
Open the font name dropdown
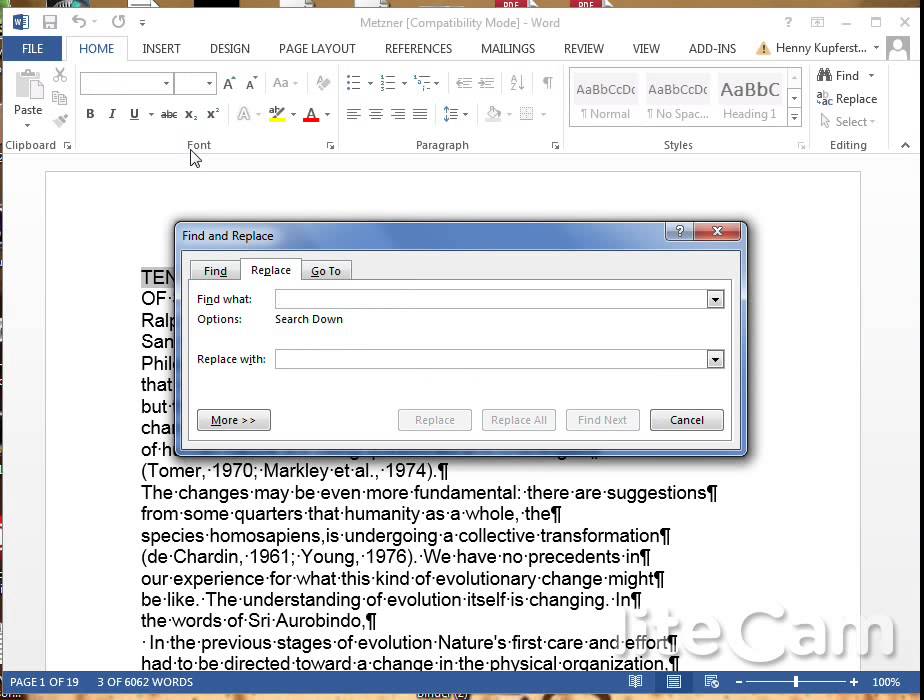[x=166, y=84]
